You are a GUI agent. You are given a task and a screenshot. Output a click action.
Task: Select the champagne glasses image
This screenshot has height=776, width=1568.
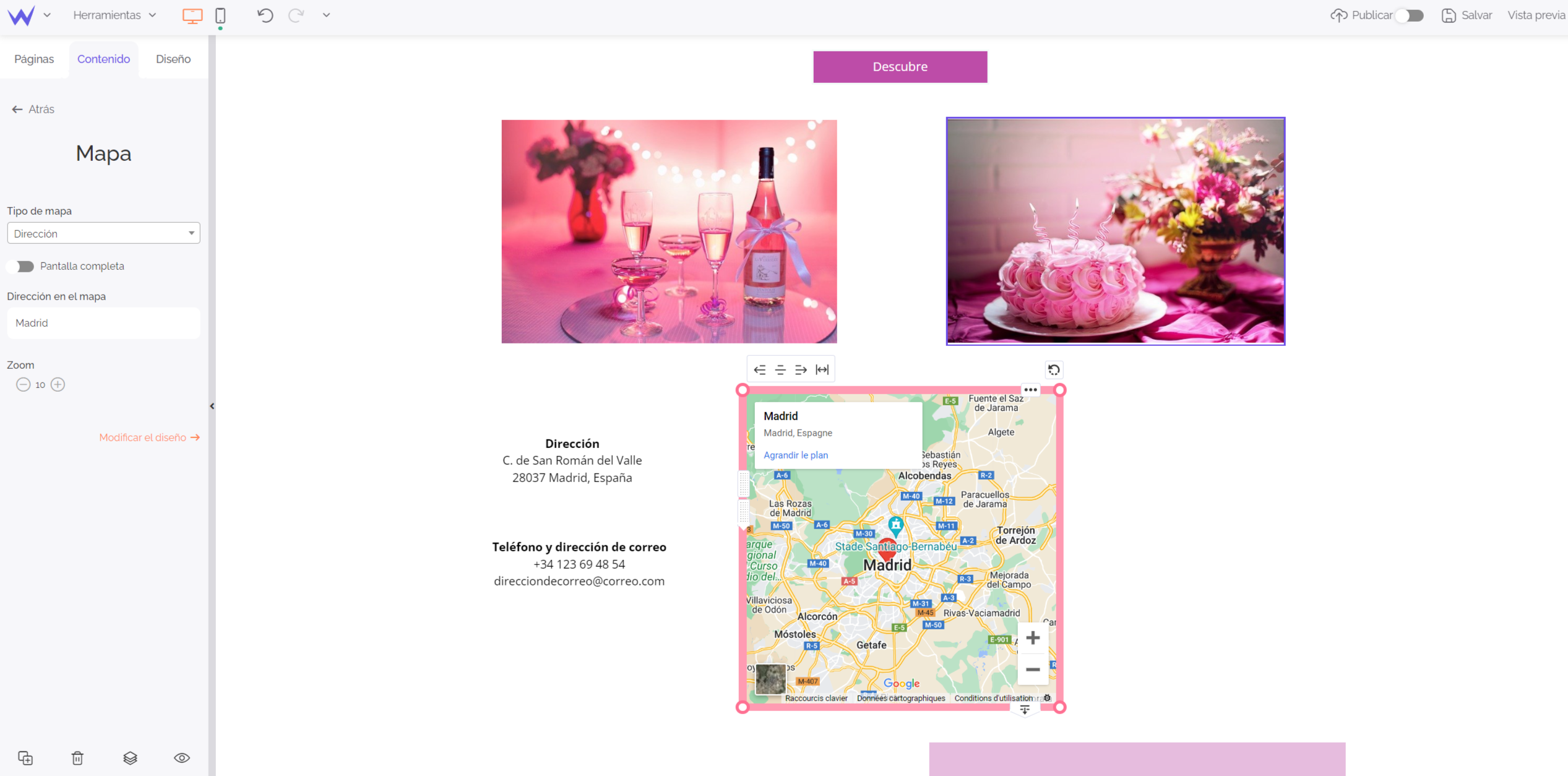(x=669, y=231)
